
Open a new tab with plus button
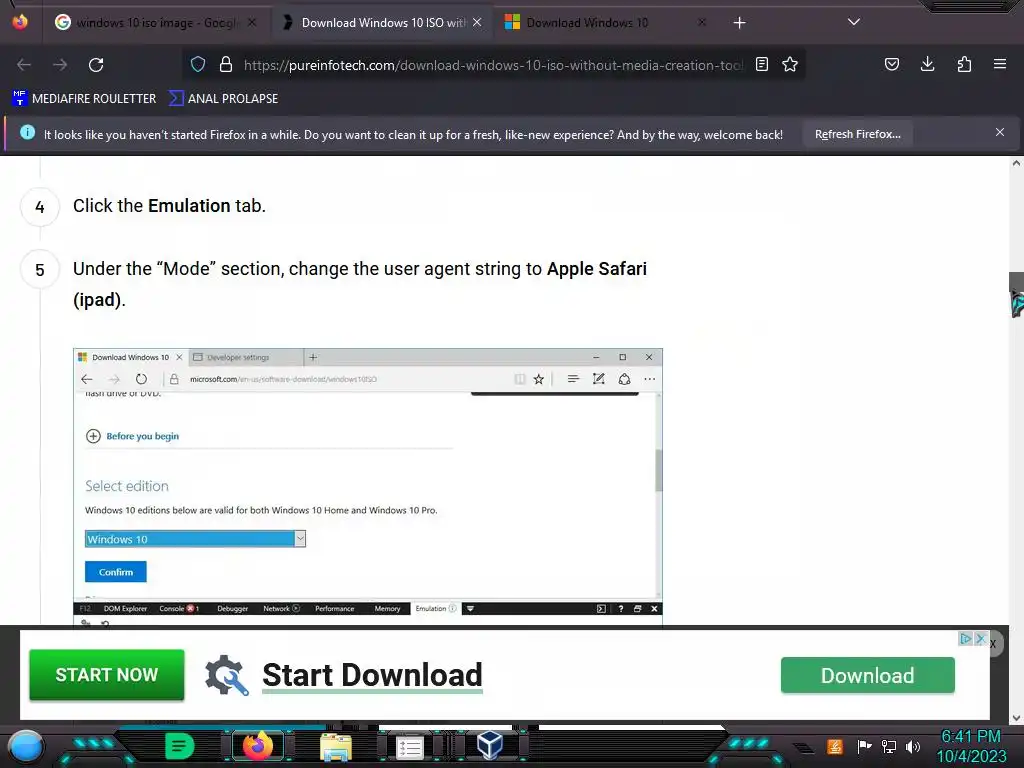point(739,23)
